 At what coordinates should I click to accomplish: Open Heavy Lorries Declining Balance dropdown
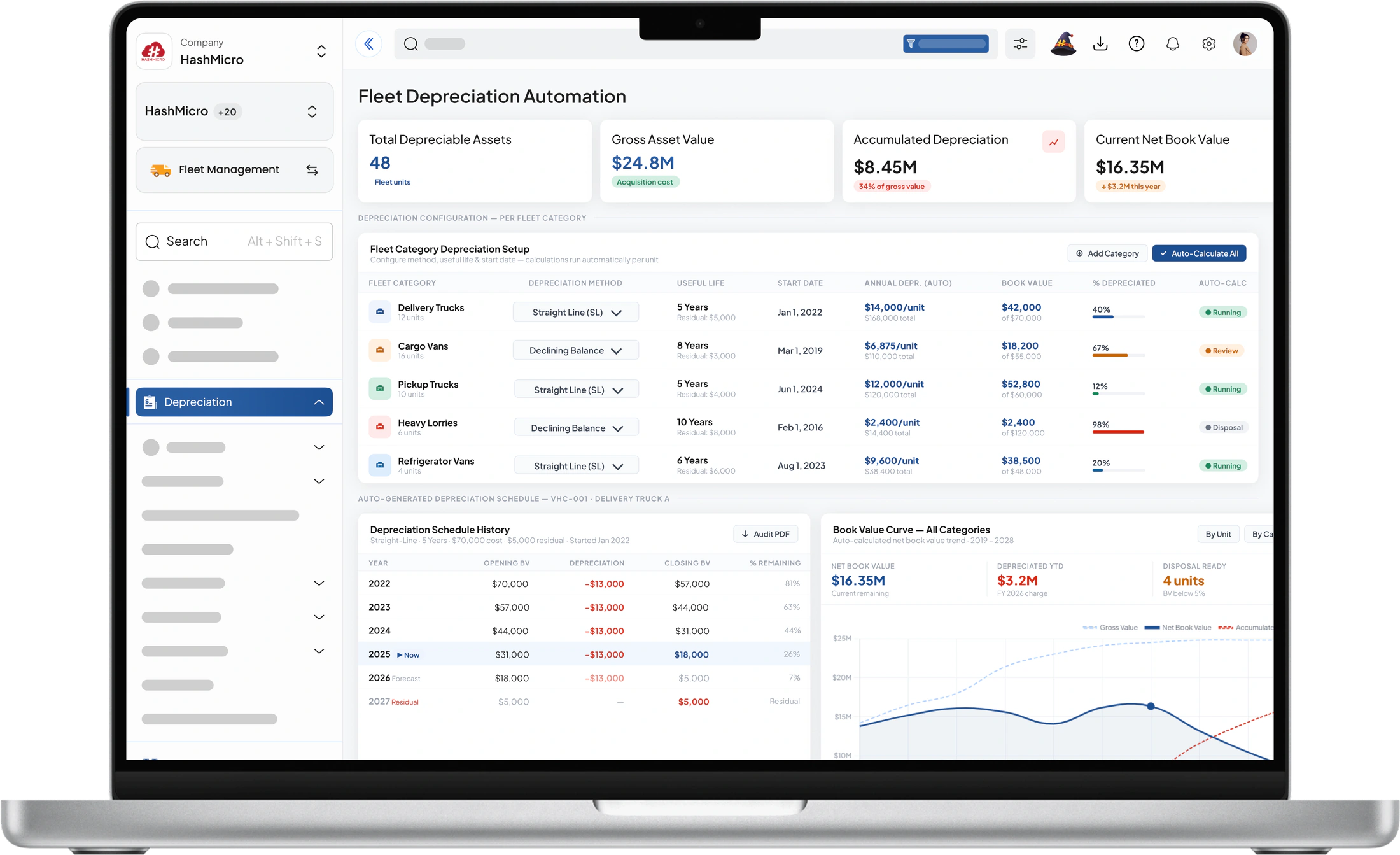[x=577, y=428]
